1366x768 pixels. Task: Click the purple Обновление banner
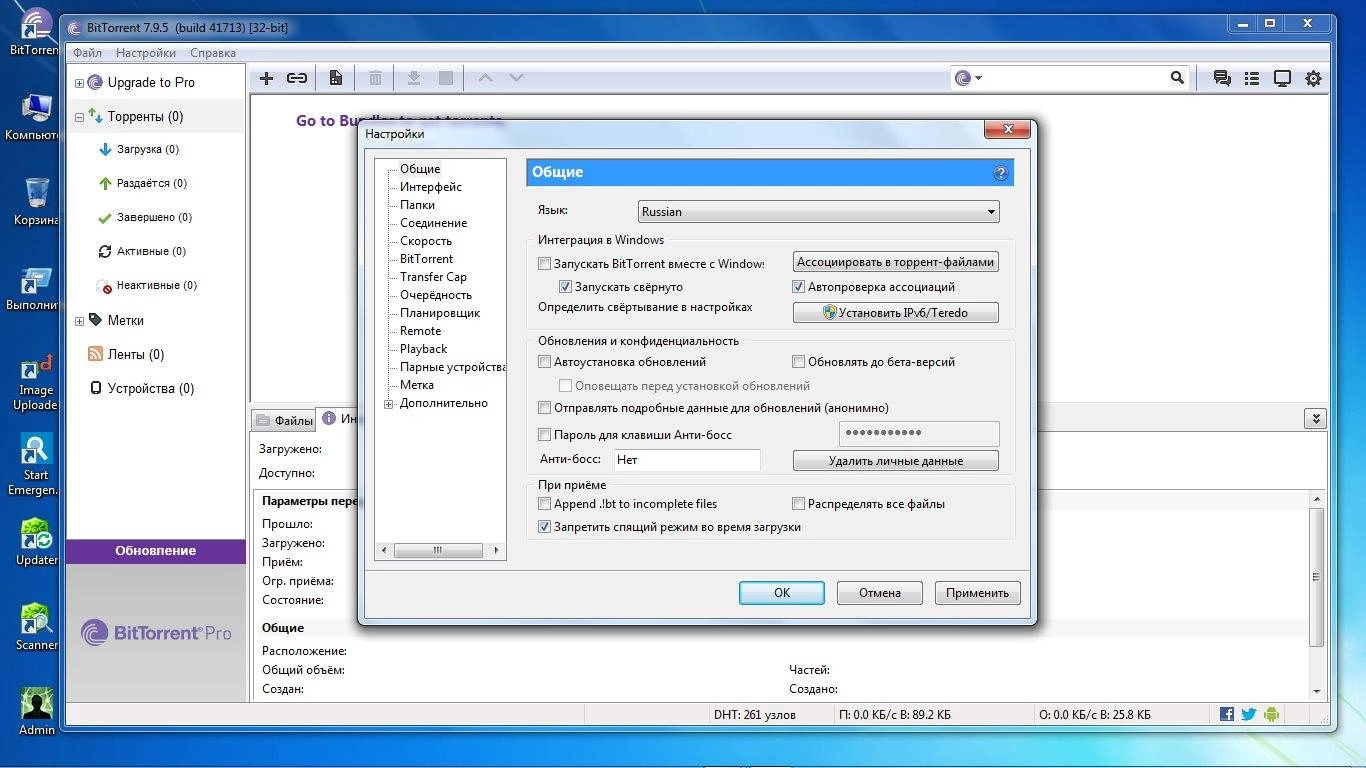coord(156,551)
